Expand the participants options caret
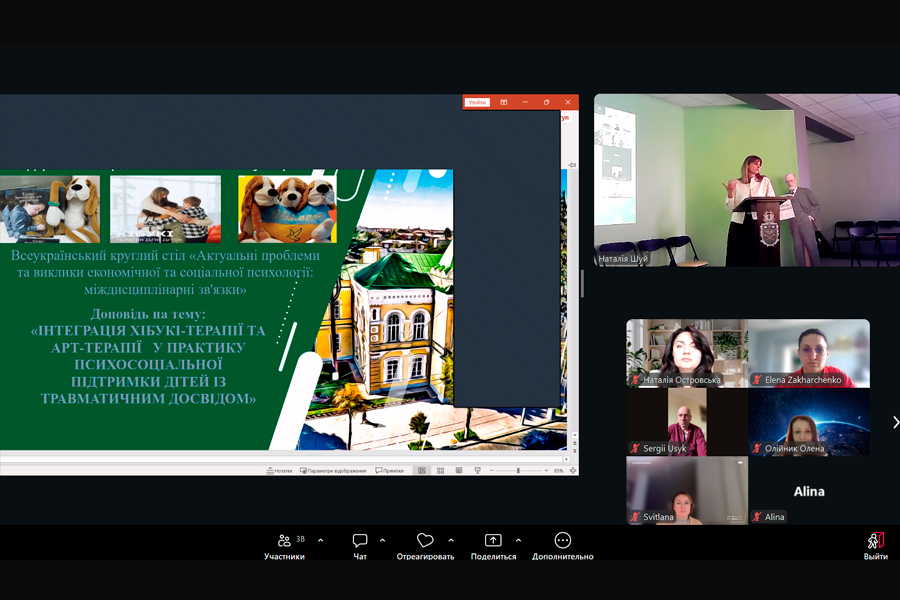The height and width of the screenshot is (600, 900). [320, 540]
